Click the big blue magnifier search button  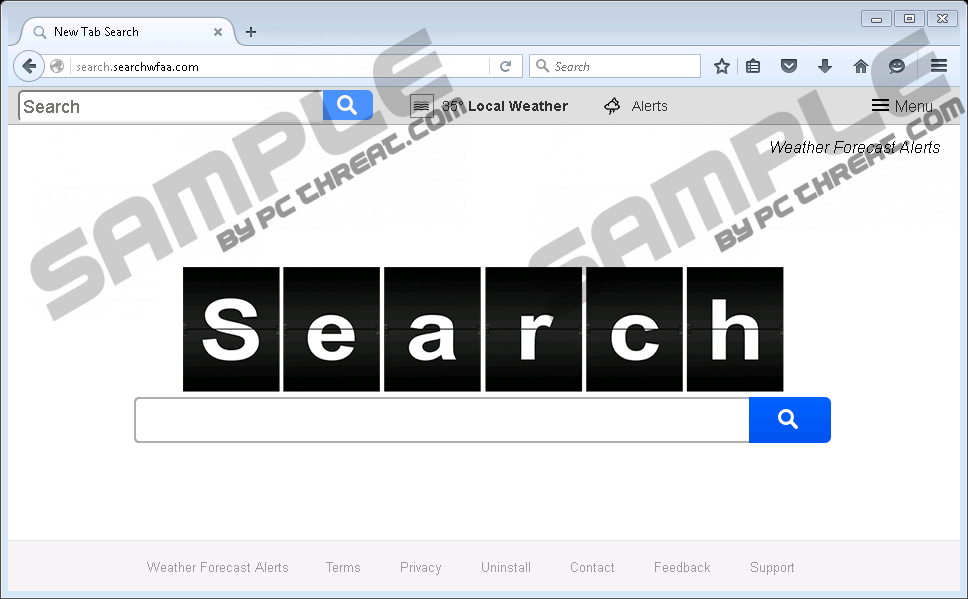point(790,420)
